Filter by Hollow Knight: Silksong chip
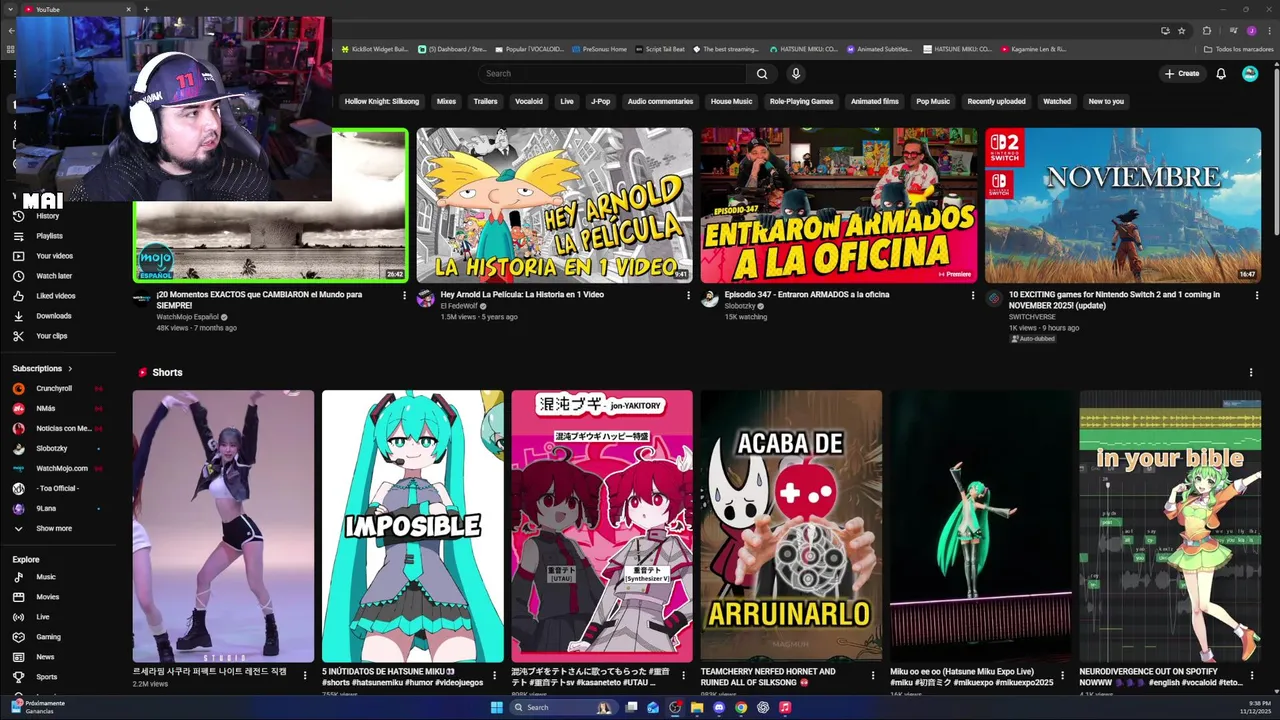The width and height of the screenshot is (1280, 720). pos(382,101)
